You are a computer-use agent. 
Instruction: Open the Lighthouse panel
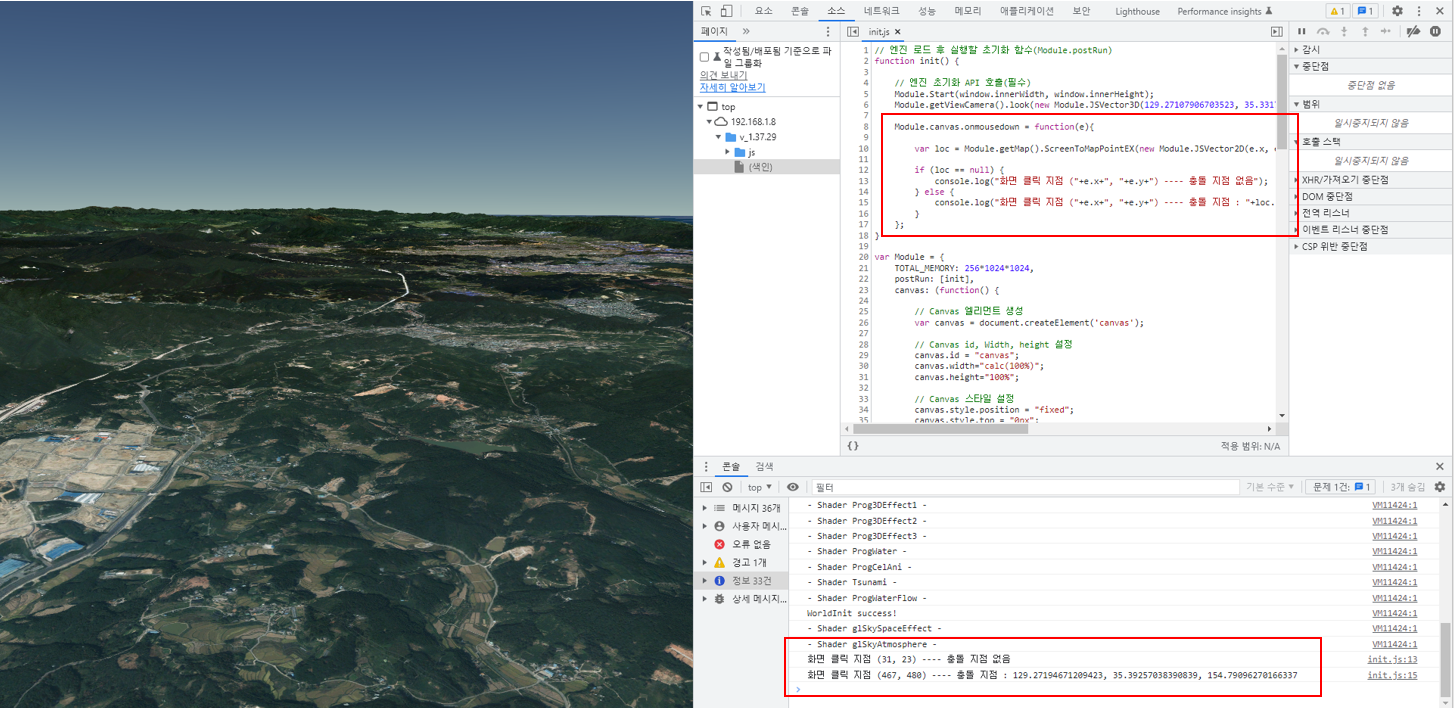(x=1137, y=11)
